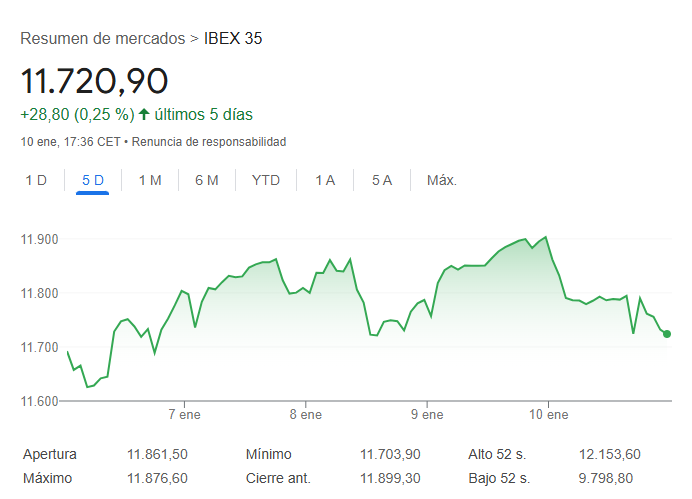Switch chart to 6 M range
Viewport: 692px width, 499px height.
point(207,180)
